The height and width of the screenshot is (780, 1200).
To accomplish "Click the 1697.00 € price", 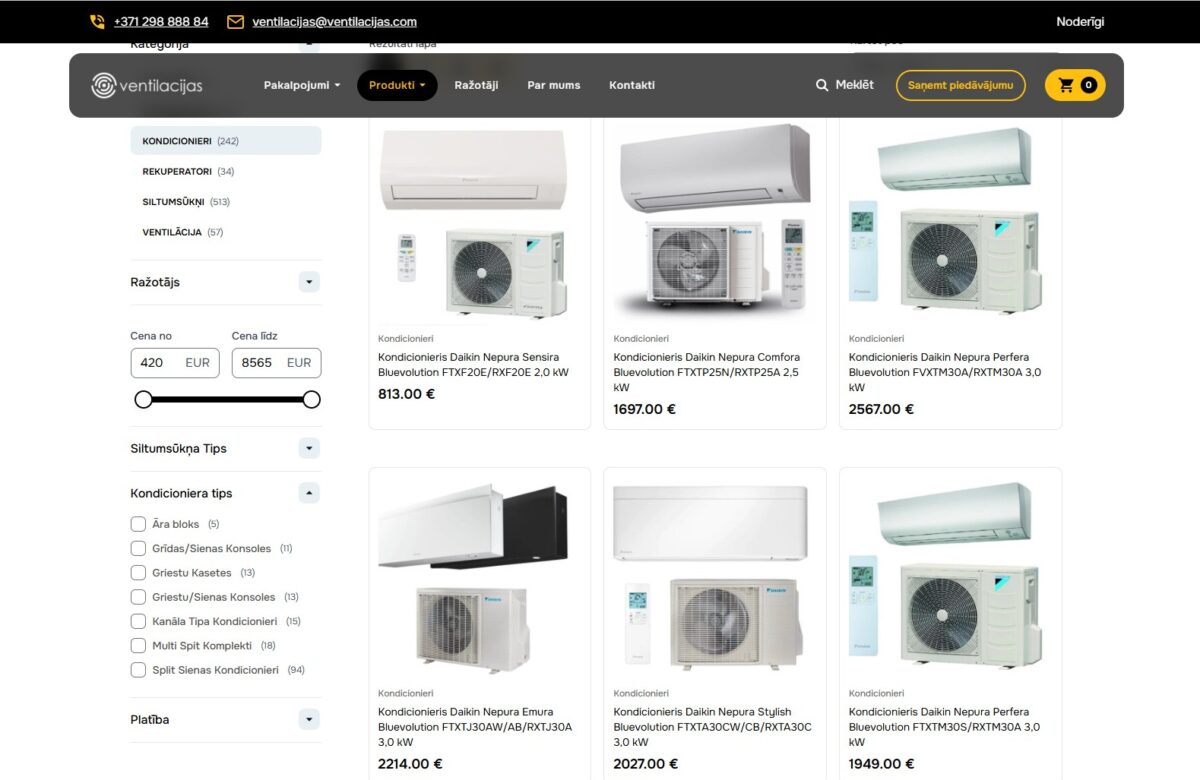I will [645, 409].
